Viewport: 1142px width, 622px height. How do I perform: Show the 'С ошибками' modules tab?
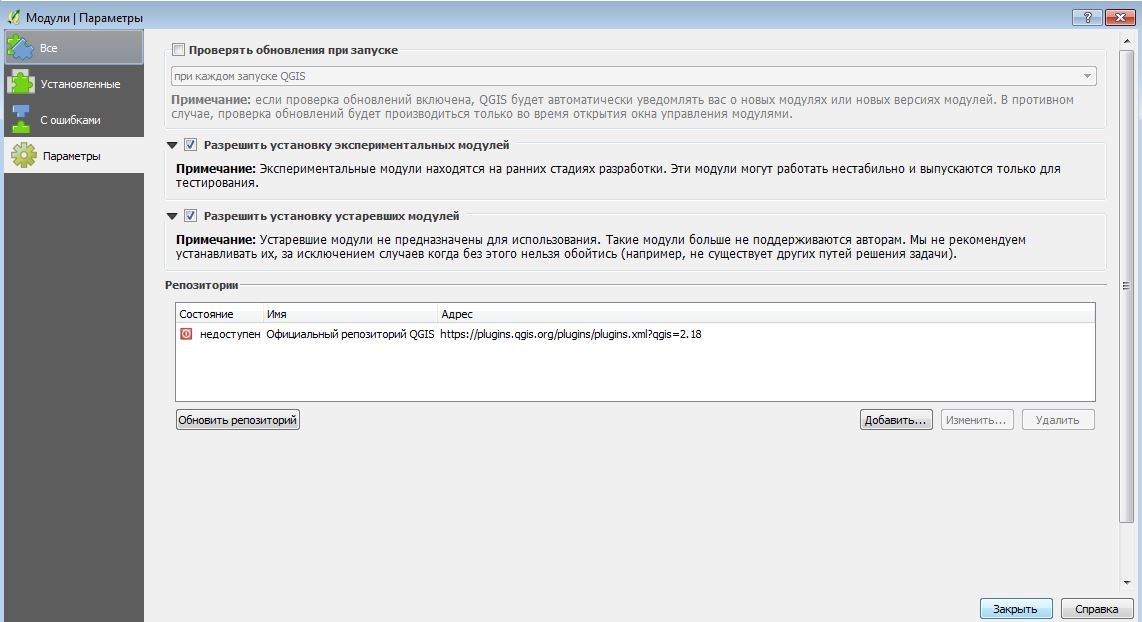coord(74,119)
